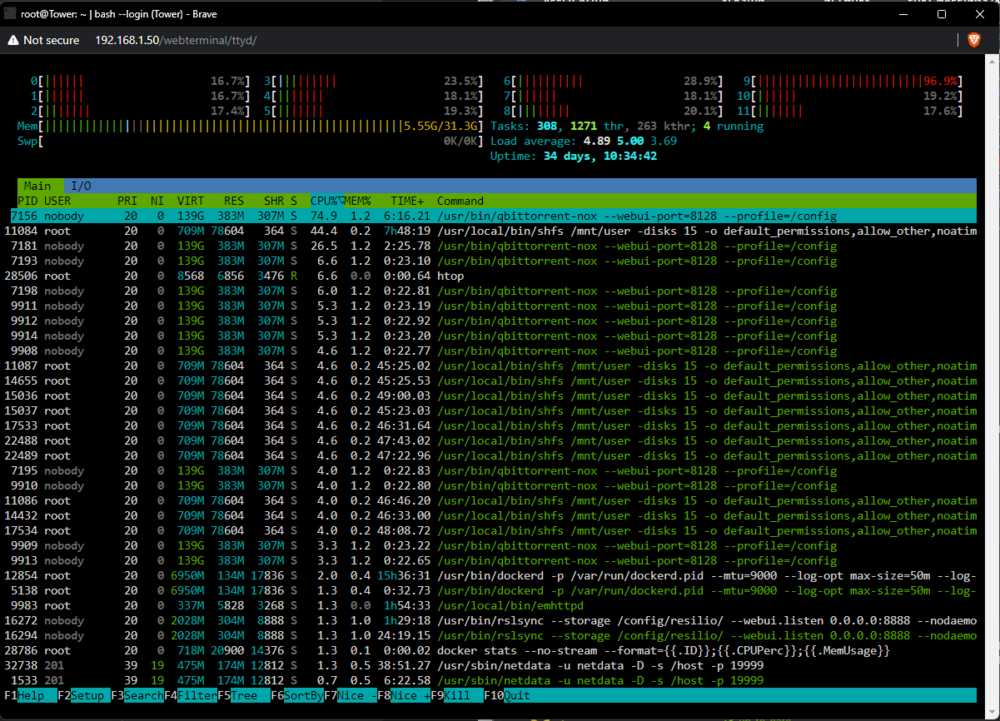
Task: Click F3 Search in the function bar
Action: pyautogui.click(x=137, y=696)
